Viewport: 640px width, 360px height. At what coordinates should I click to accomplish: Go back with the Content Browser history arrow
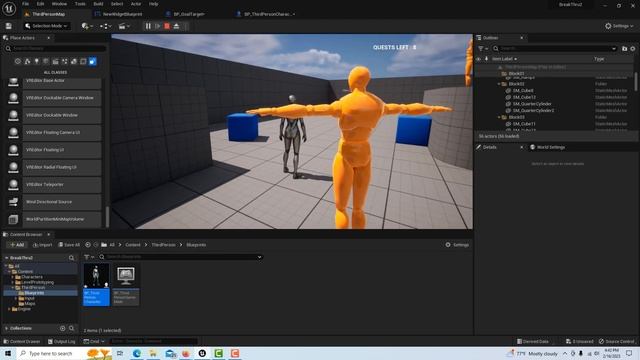click(x=88, y=245)
